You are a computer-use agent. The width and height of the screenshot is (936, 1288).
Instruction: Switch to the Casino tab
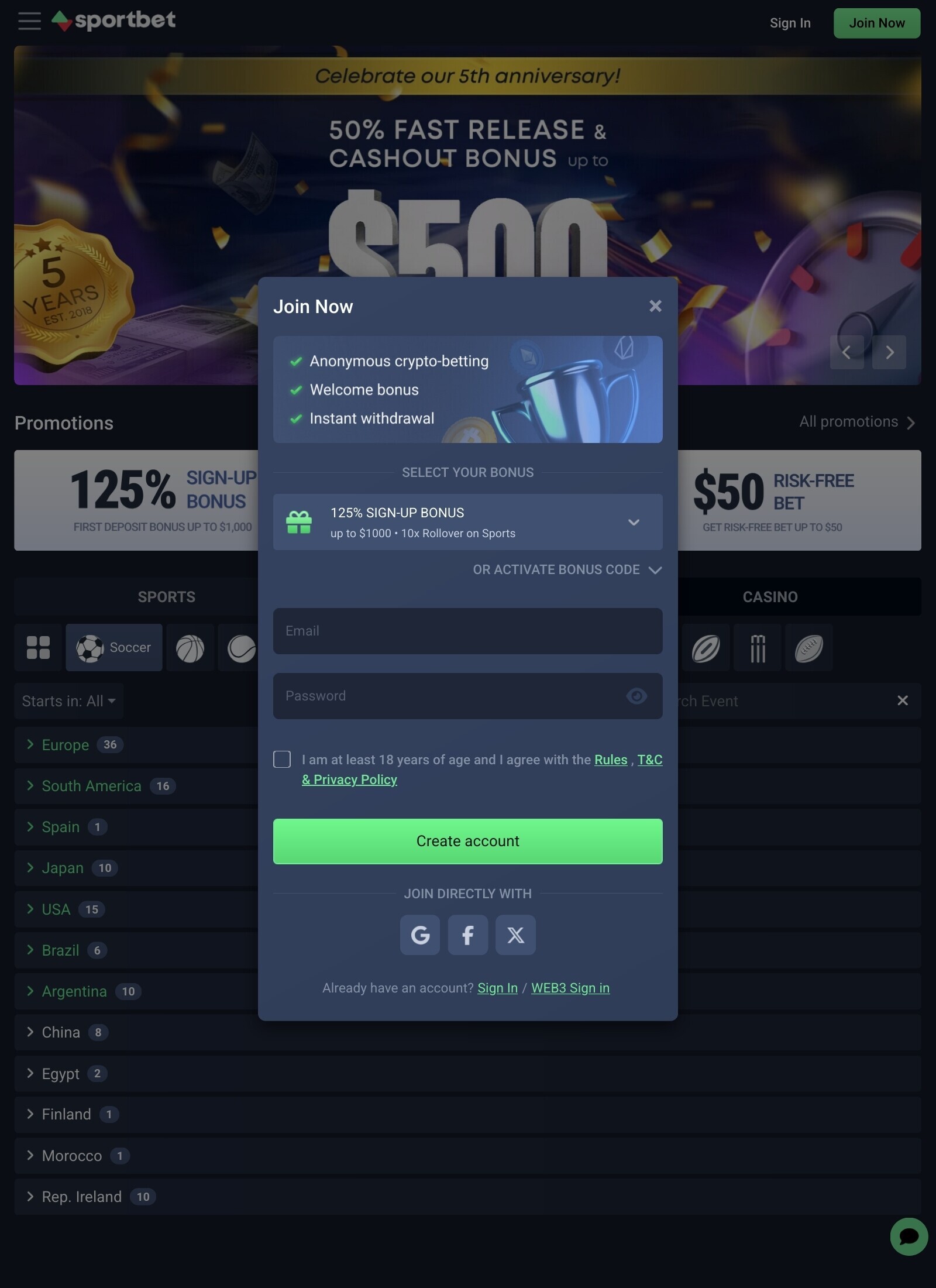pyautogui.click(x=770, y=597)
